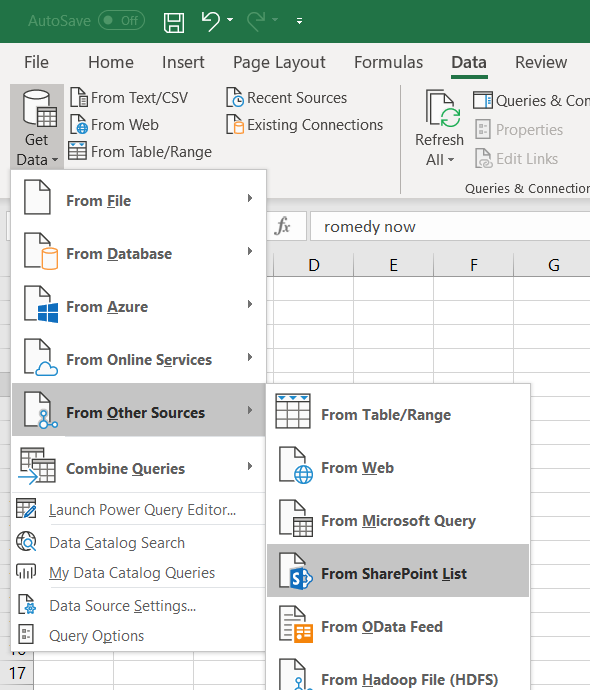The width and height of the screenshot is (590, 690).
Task: Click the From Other Sources icon
Action: tap(40, 410)
